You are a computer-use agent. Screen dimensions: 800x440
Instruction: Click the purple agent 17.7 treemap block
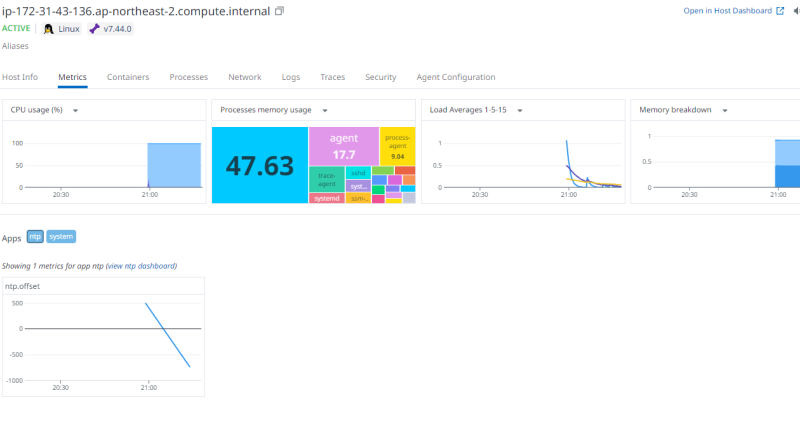[x=343, y=146]
